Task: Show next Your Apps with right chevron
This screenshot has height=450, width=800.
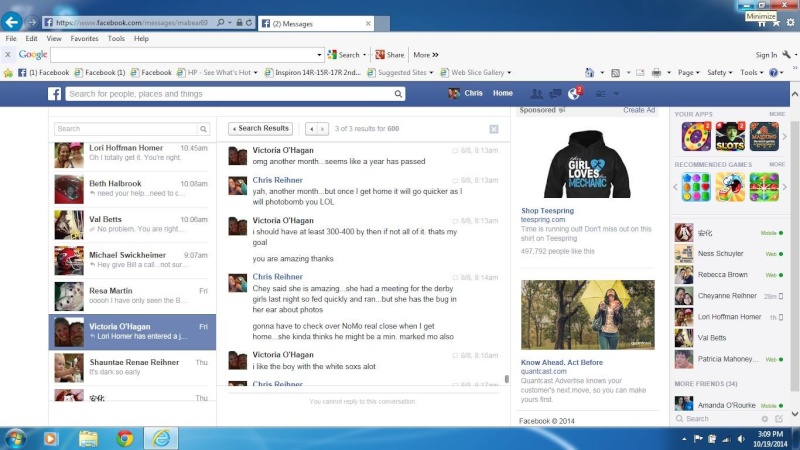Action: tap(785, 137)
